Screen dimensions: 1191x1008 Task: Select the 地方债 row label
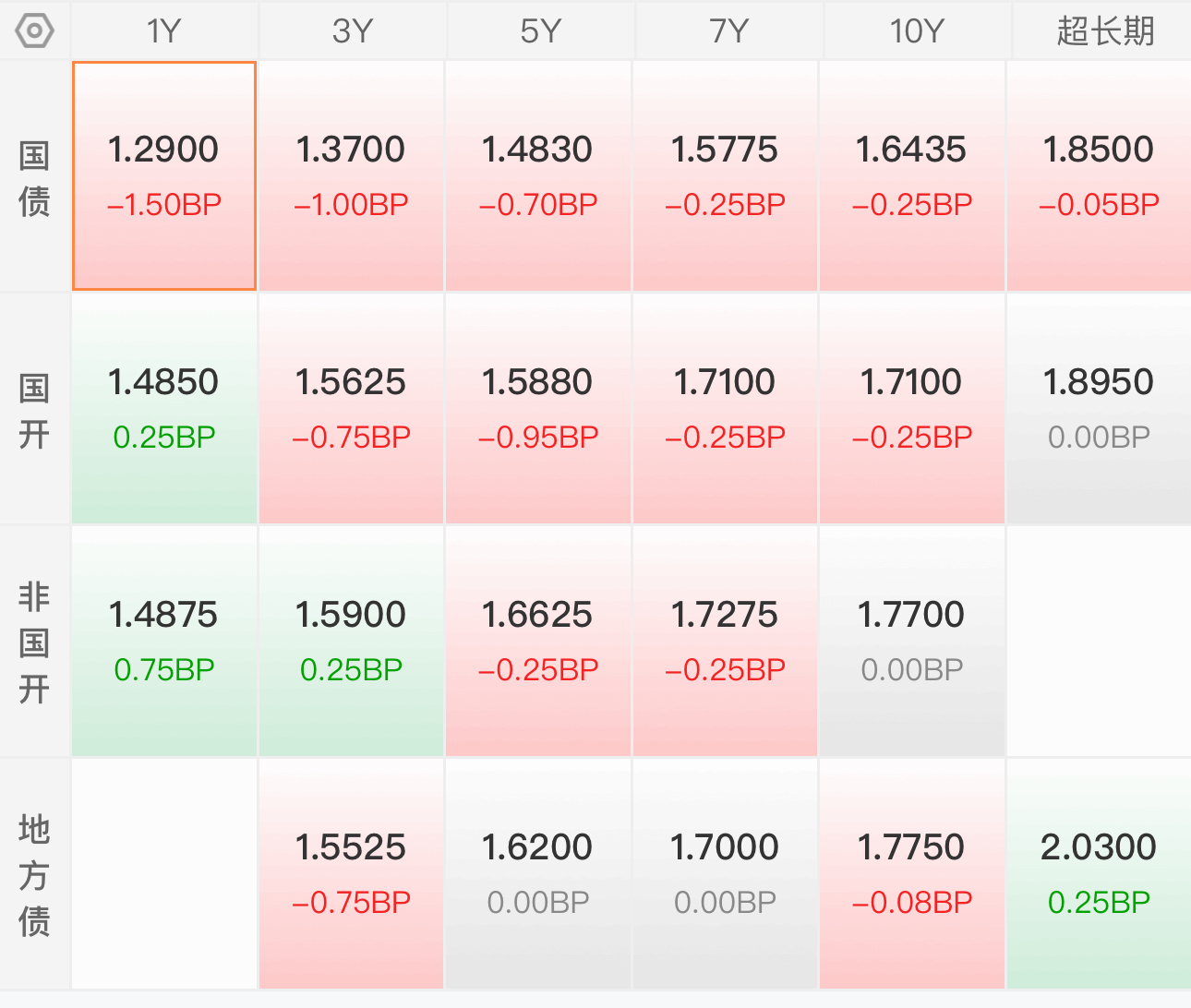coord(34,874)
